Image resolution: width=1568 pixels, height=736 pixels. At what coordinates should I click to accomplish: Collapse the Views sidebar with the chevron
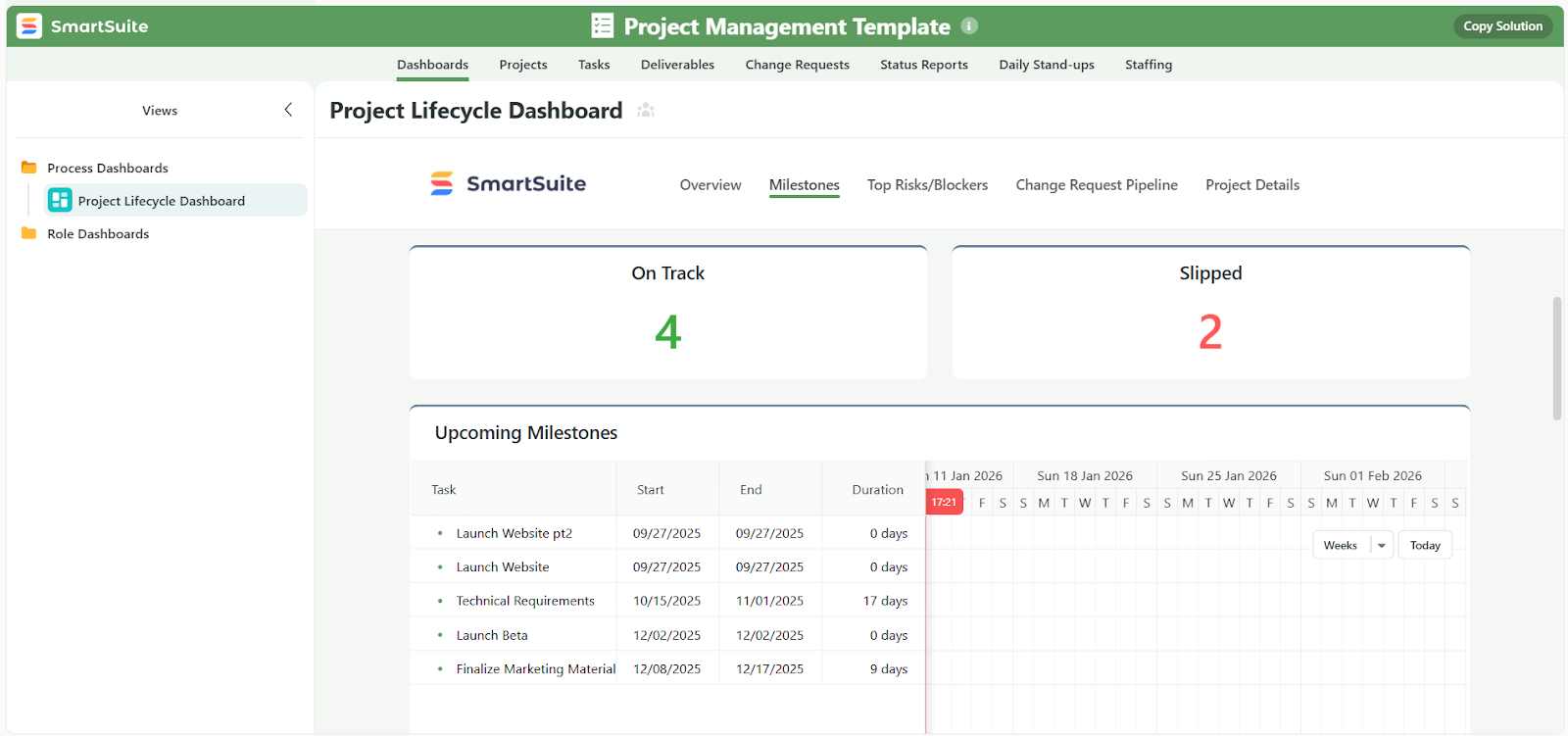(288, 110)
